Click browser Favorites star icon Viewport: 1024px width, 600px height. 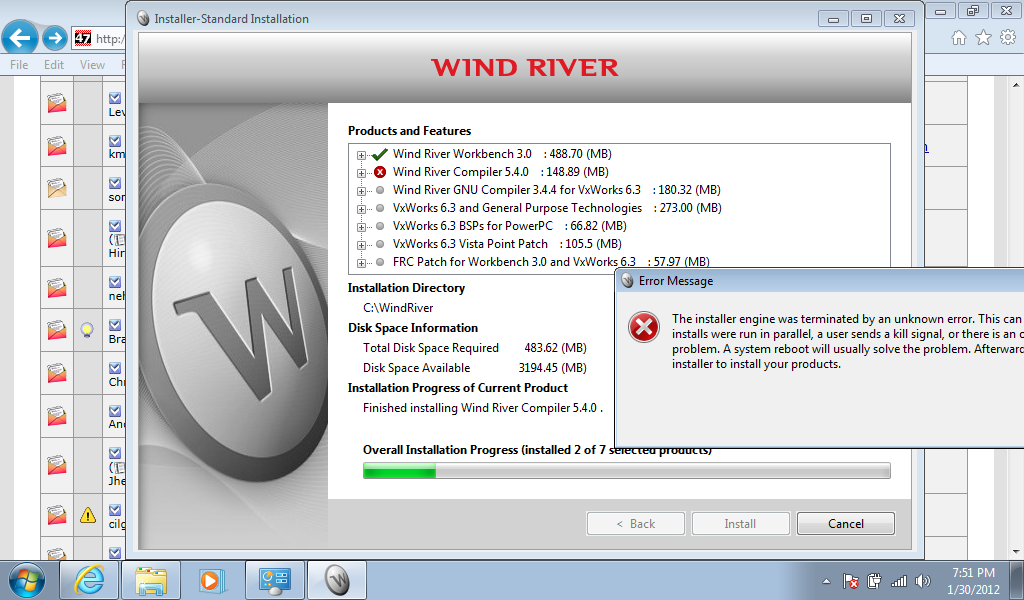(x=984, y=38)
